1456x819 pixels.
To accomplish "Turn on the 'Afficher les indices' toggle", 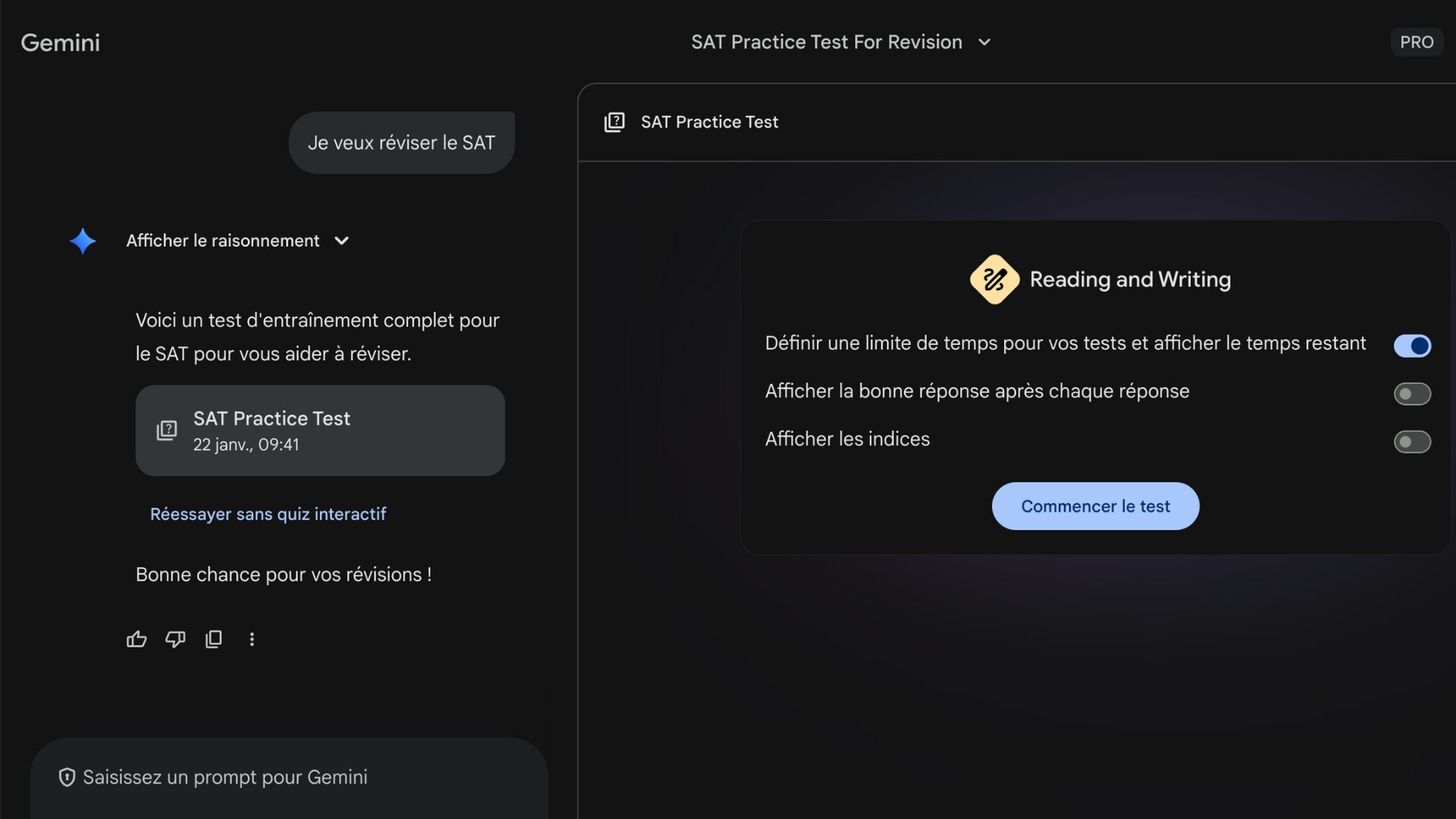I will pyautogui.click(x=1411, y=441).
